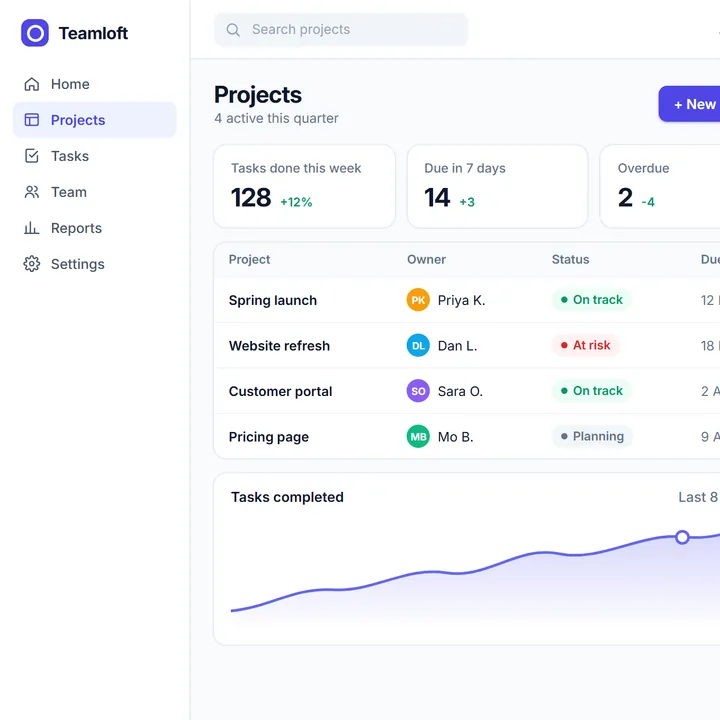Click the Planning status badge
Image resolution: width=720 pixels, height=720 pixels.
(592, 436)
